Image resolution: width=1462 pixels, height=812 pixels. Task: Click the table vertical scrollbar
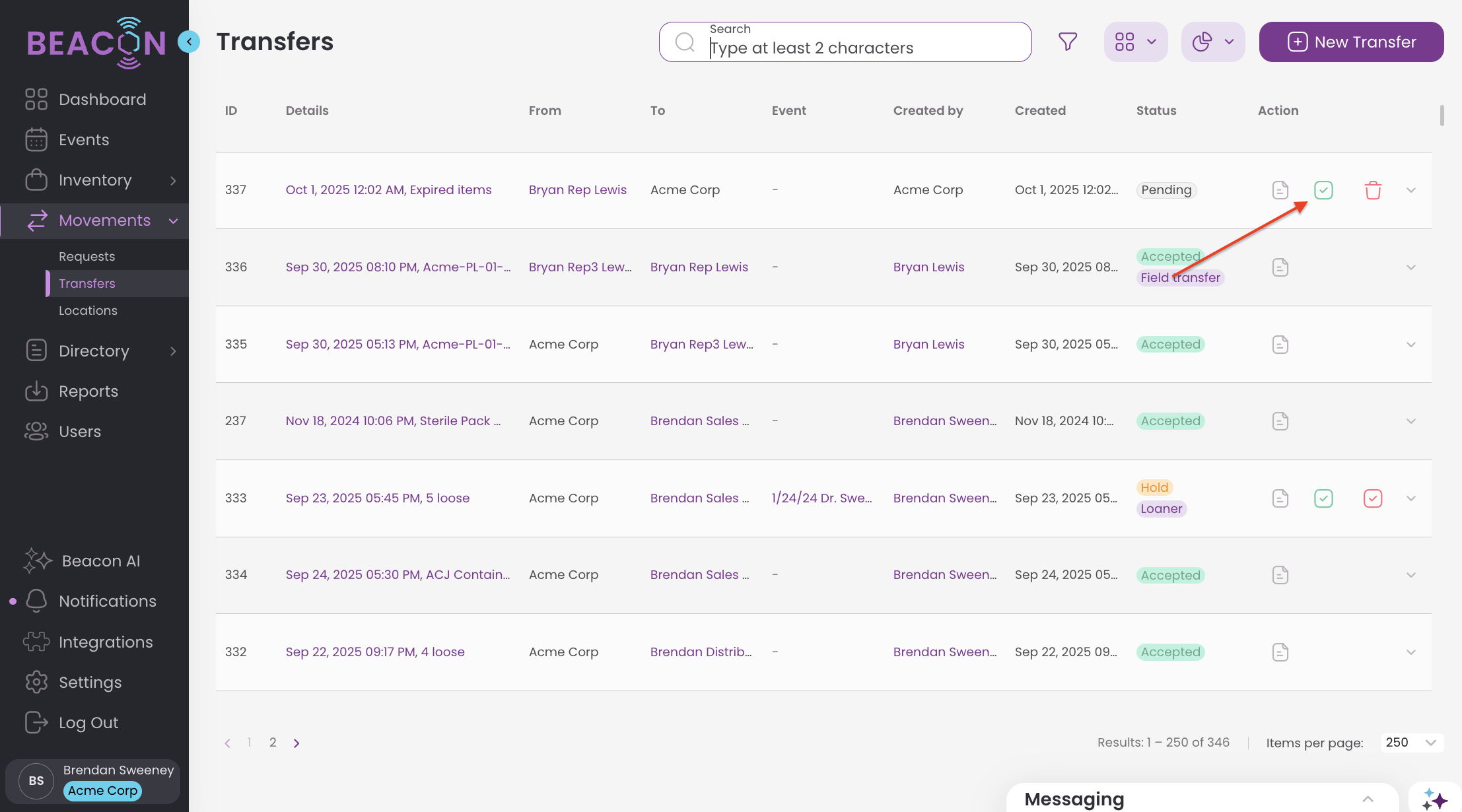point(1442,116)
